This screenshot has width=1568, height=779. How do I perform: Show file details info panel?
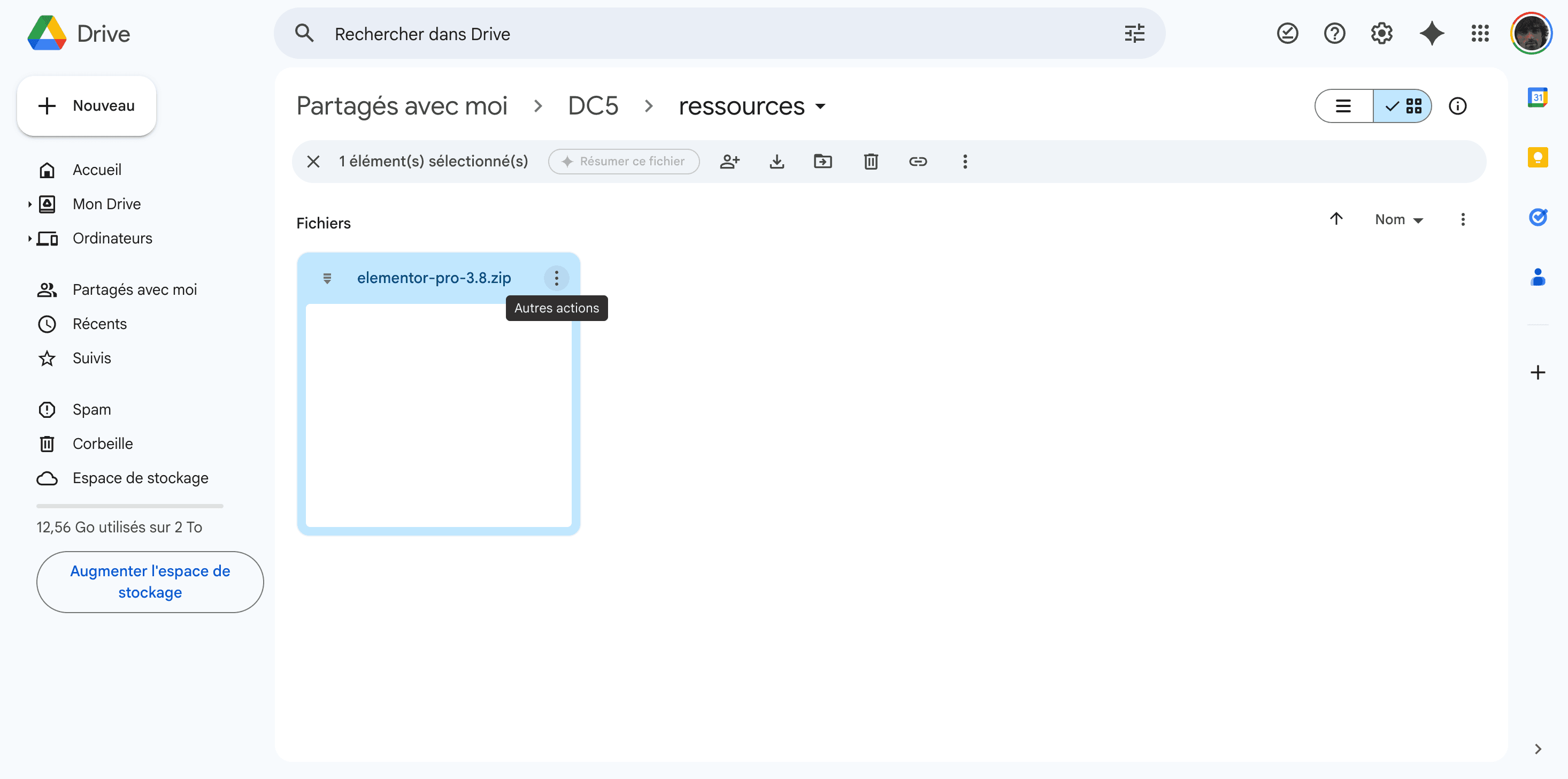tap(1457, 106)
